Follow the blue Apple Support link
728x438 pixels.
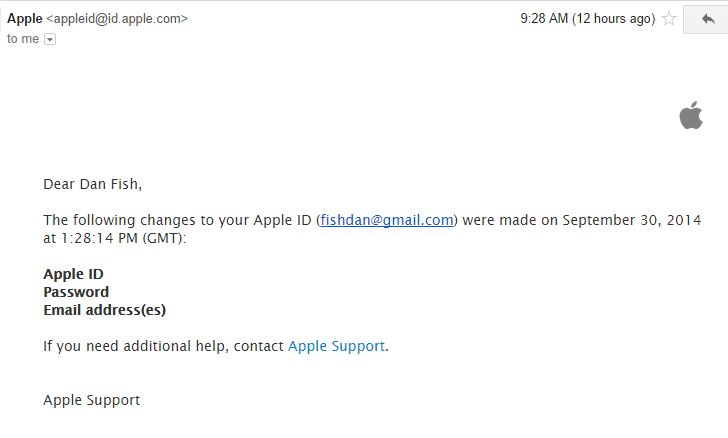pos(337,346)
